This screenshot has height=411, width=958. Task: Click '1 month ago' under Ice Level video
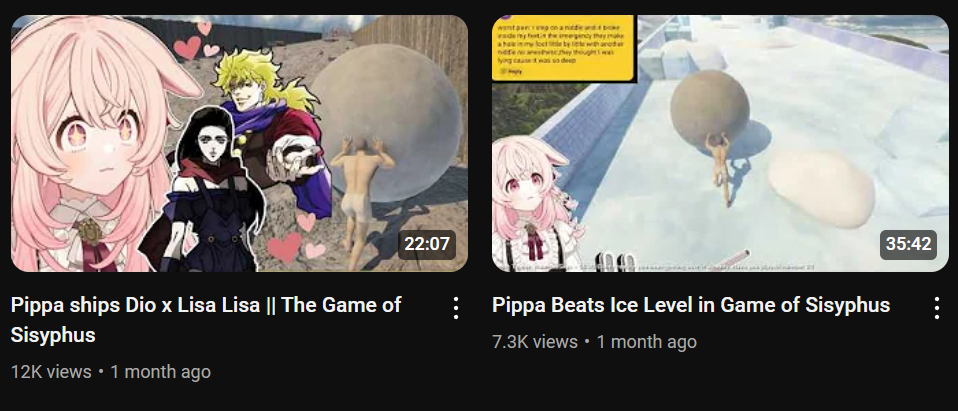[646, 342]
